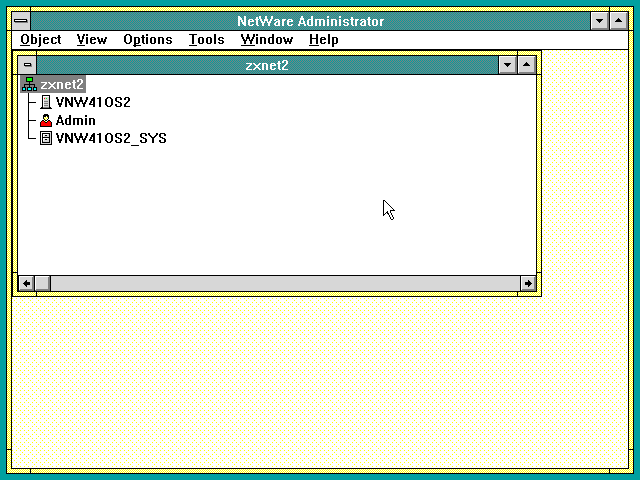Open the Options menu
The width and height of the screenshot is (640, 480).
tap(148, 40)
